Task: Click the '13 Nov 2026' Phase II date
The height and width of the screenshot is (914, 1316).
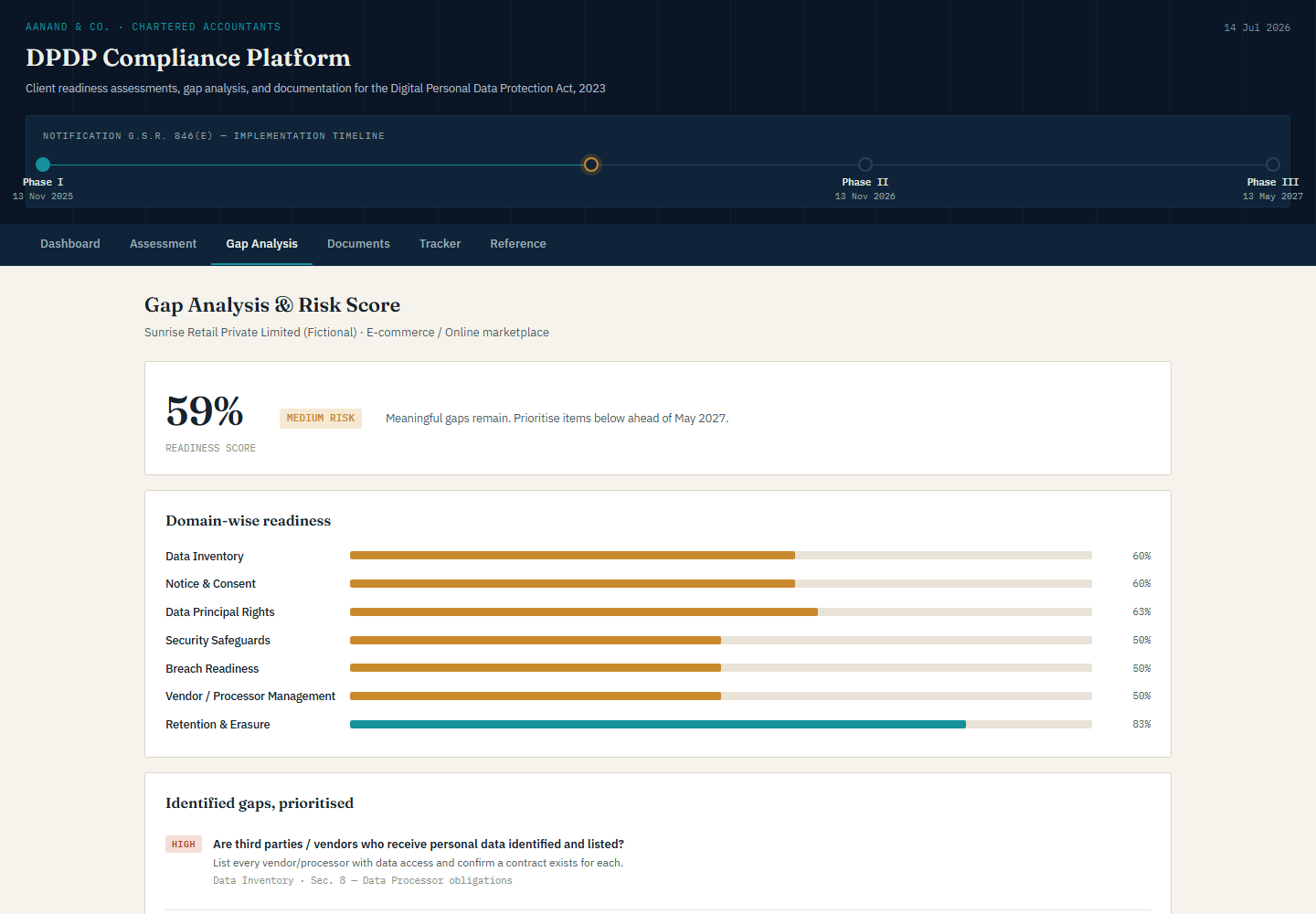Action: coord(865,197)
